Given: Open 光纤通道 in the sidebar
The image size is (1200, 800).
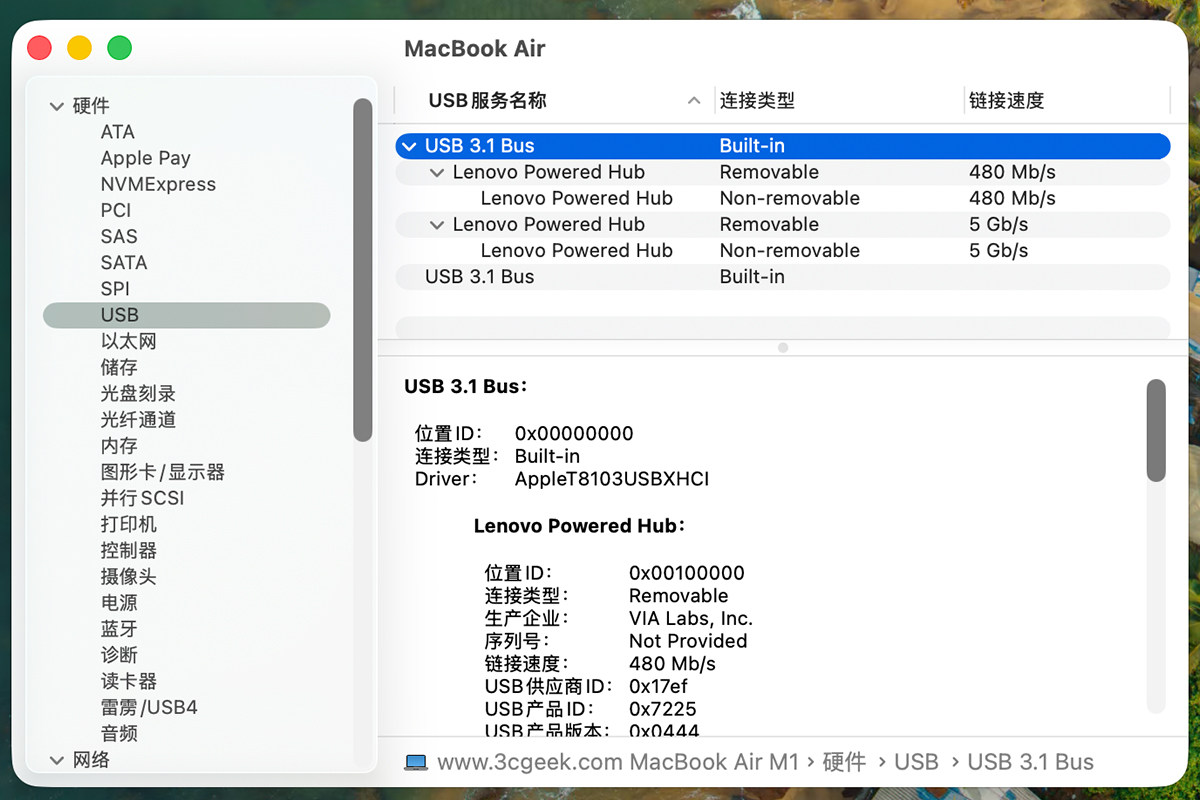Looking at the screenshot, I should 138,419.
